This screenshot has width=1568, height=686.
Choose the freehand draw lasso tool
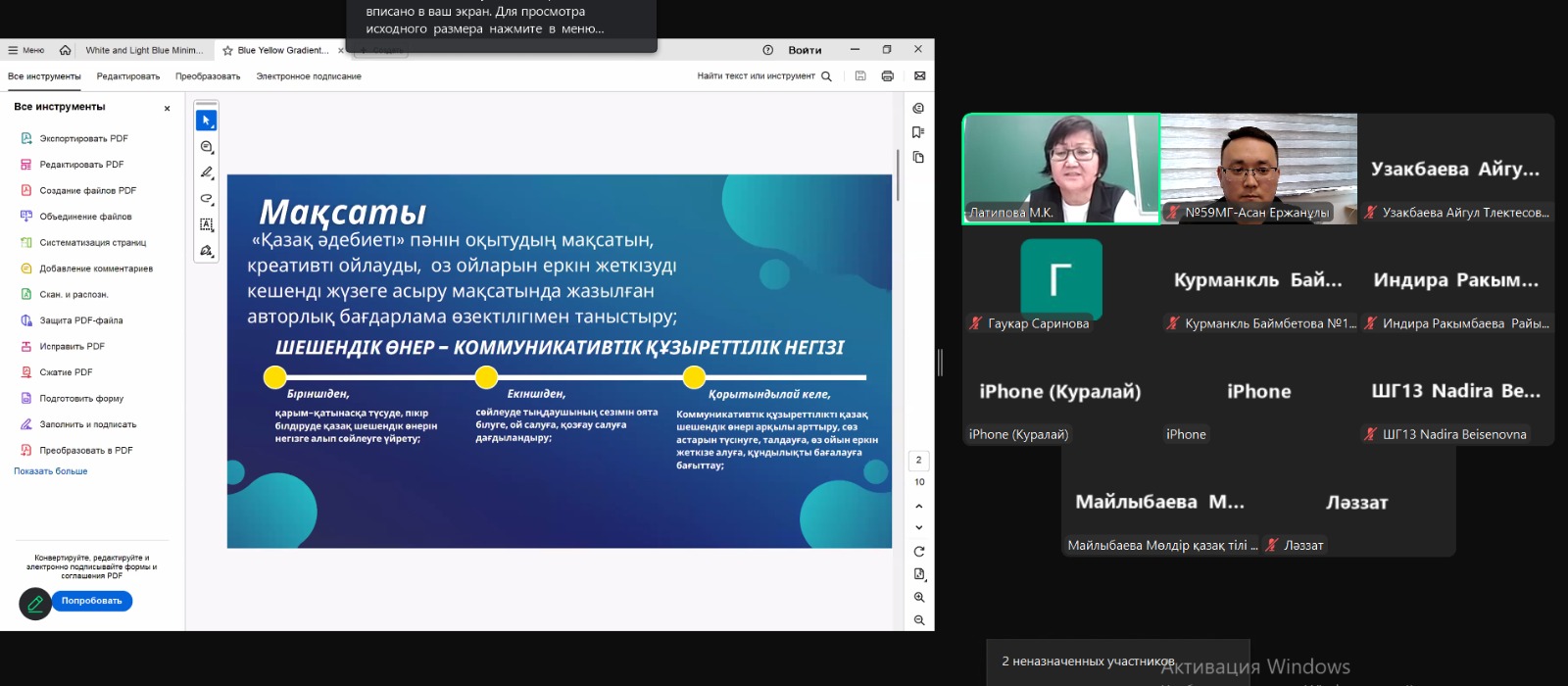[206, 199]
